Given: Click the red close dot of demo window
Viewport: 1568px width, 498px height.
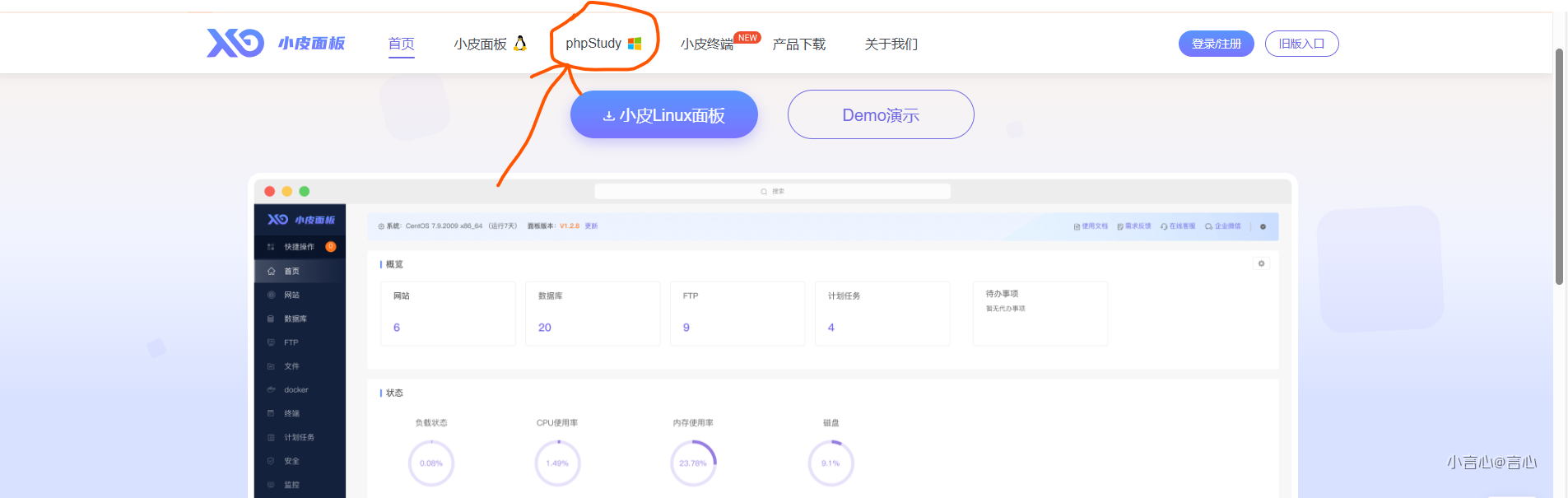Looking at the screenshot, I should [x=269, y=191].
